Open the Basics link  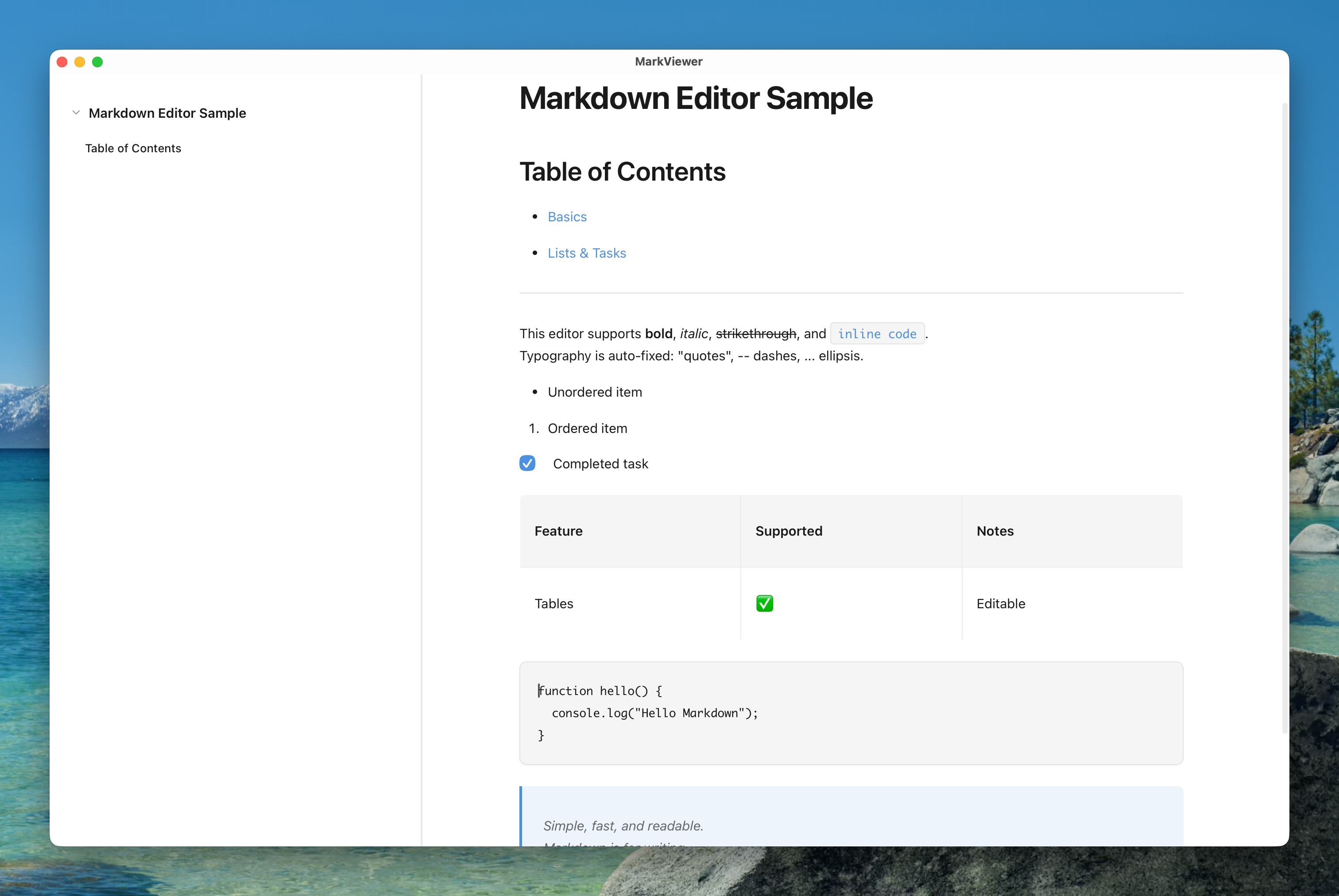pos(566,216)
